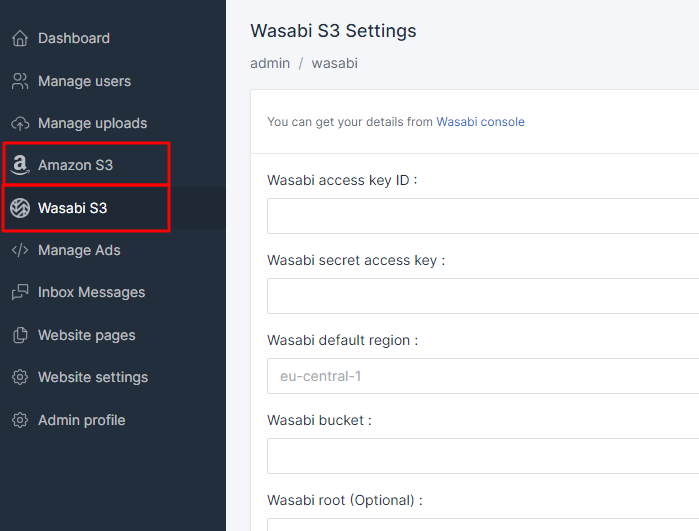The width and height of the screenshot is (699, 531).
Task: Click the admin breadcrumb link
Action: (x=270, y=63)
